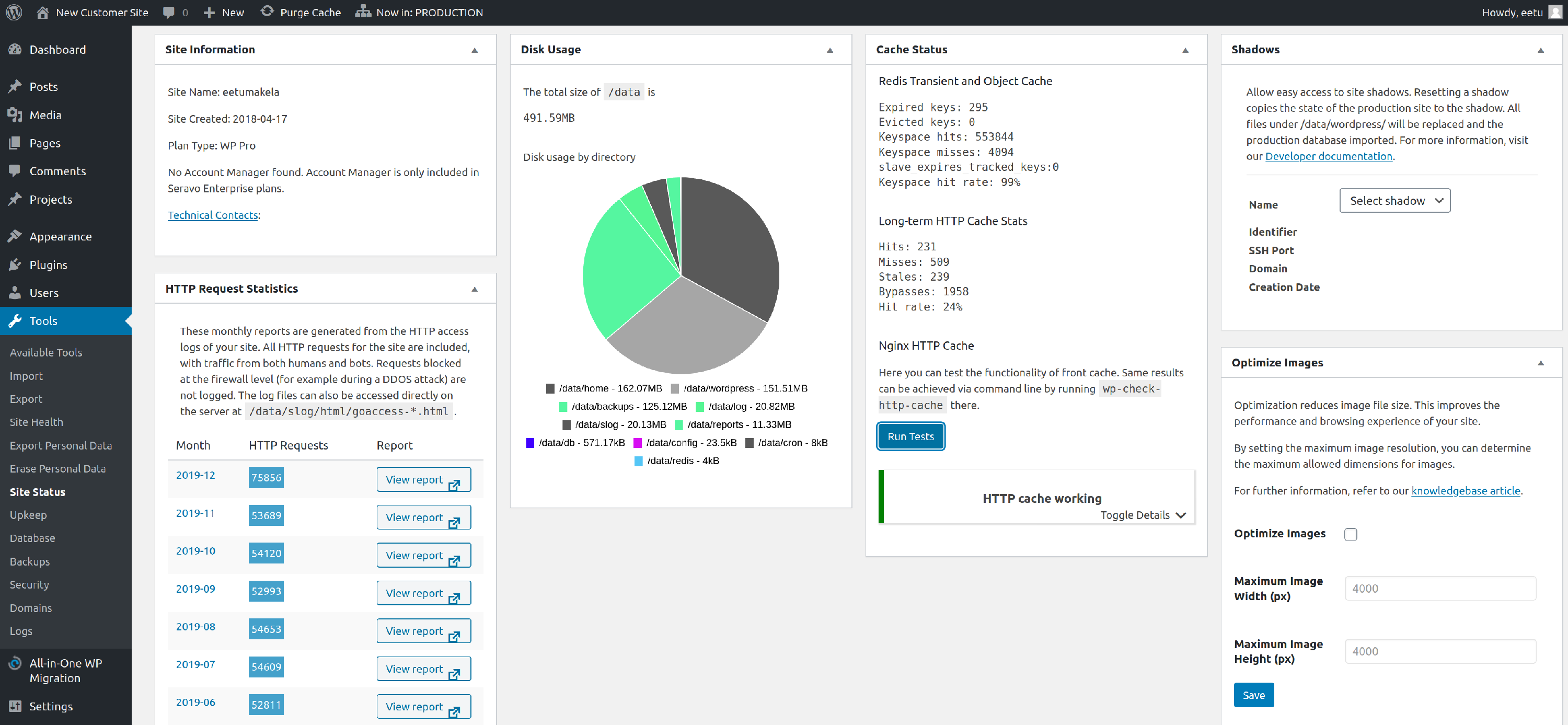Click the Now in: PRODUCTION network icon
The width and height of the screenshot is (1568, 725).
[x=363, y=11]
